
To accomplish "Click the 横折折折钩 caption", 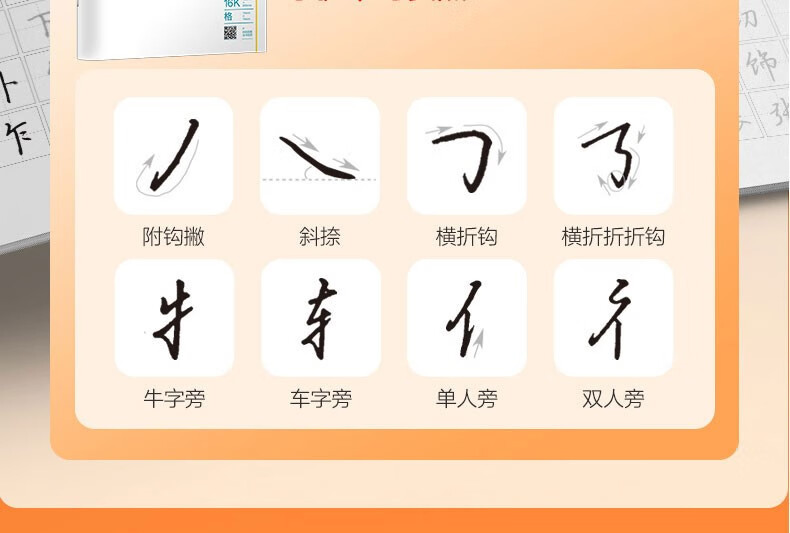I will (x=613, y=237).
